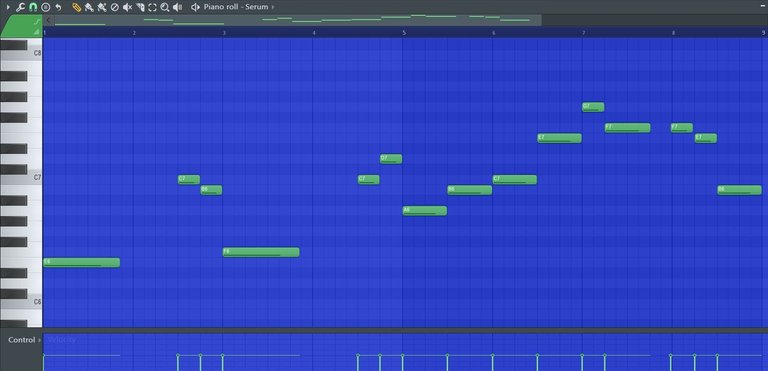Open the piano roll menu arrow
This screenshot has height=371, width=768.
click(x=8, y=7)
